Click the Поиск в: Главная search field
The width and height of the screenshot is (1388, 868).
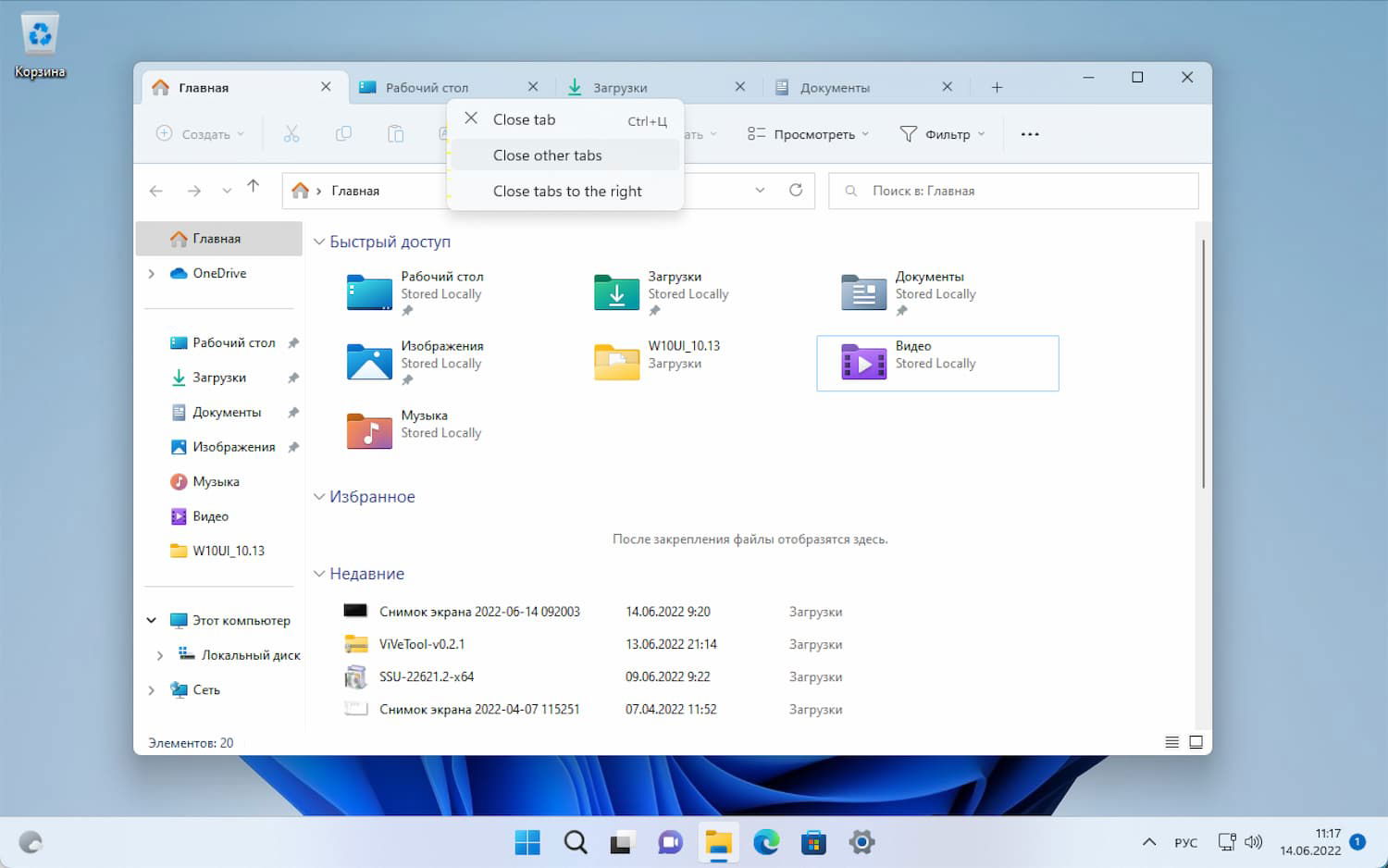tap(1013, 191)
